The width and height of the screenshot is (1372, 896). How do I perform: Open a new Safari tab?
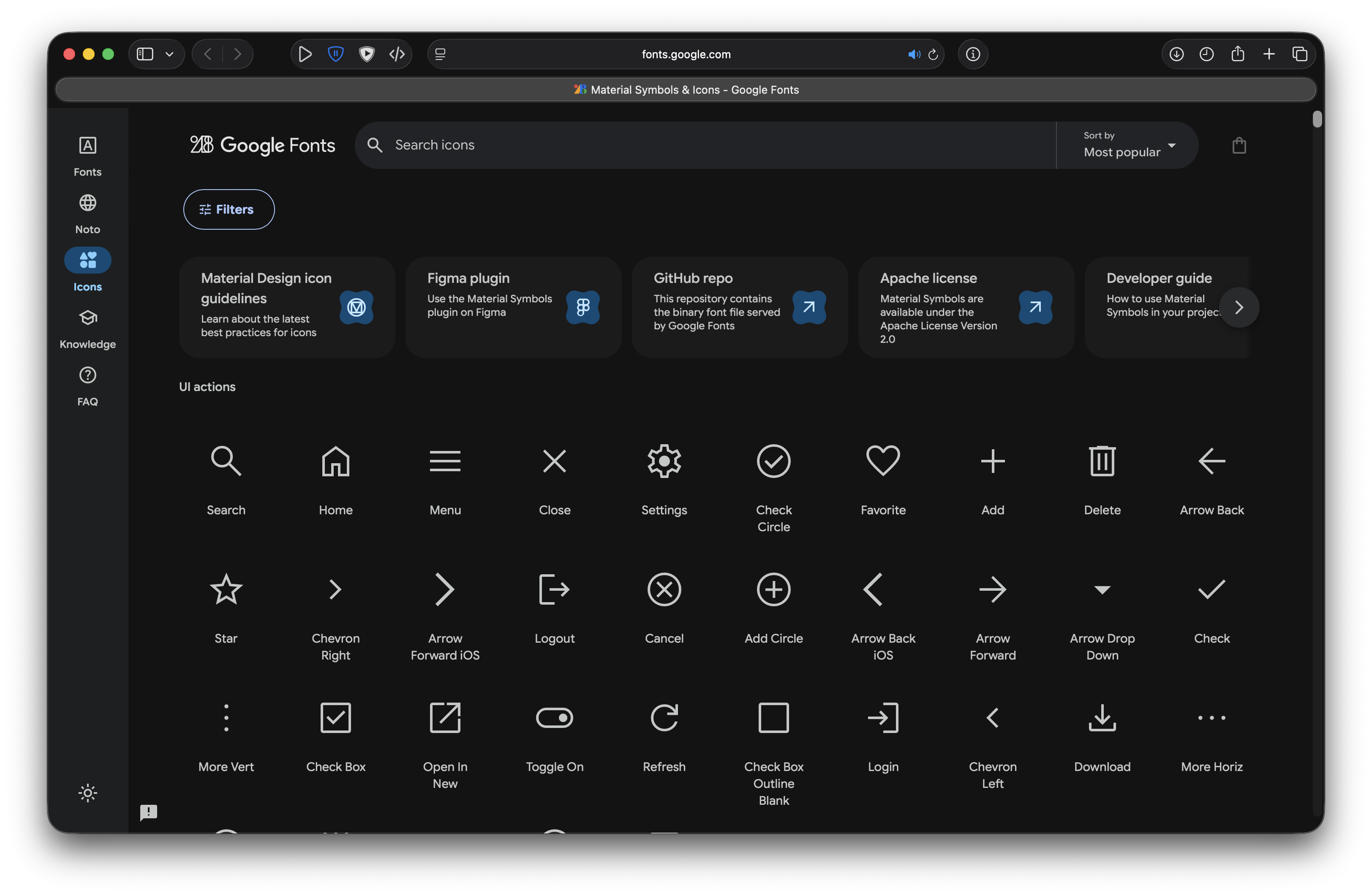pos(1269,54)
